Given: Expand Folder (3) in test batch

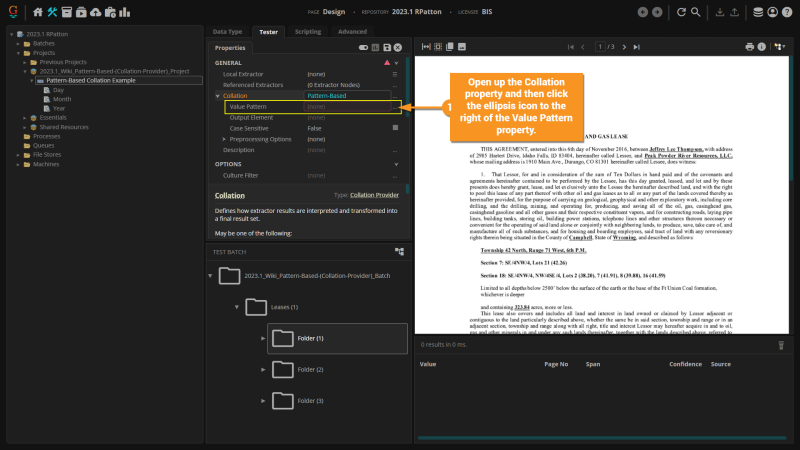Looking at the screenshot, I should coord(263,401).
